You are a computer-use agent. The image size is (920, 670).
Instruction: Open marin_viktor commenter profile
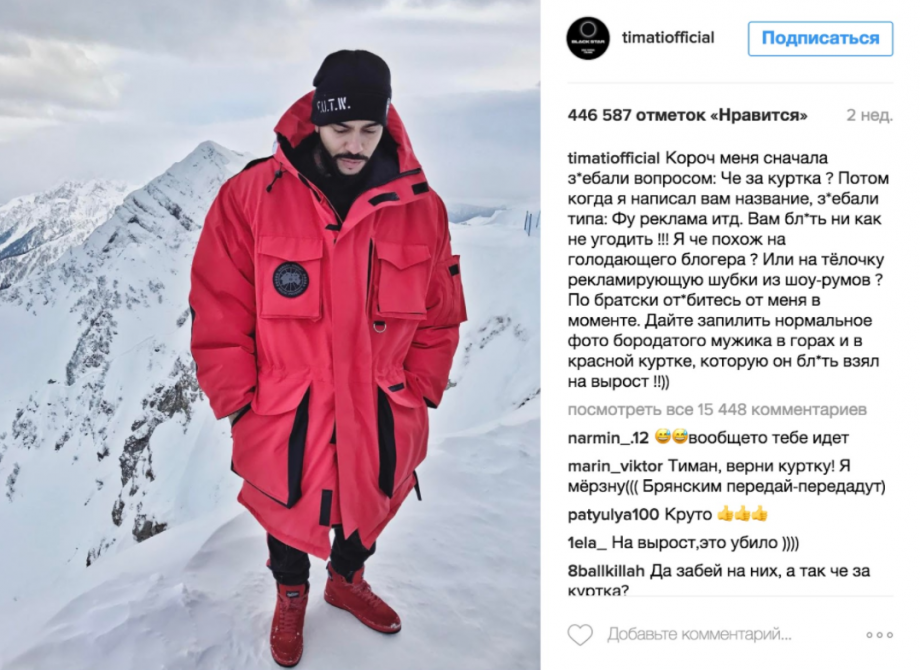click(615, 466)
